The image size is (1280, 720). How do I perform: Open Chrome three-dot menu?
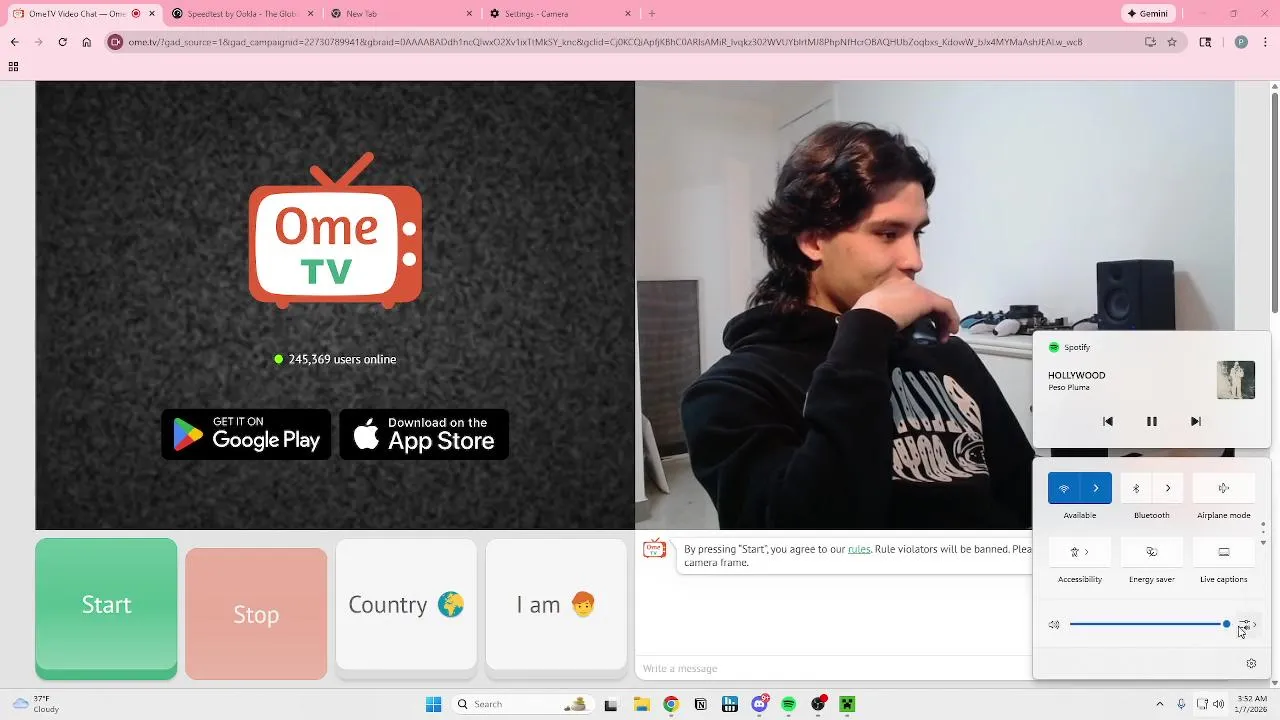coord(1266,42)
